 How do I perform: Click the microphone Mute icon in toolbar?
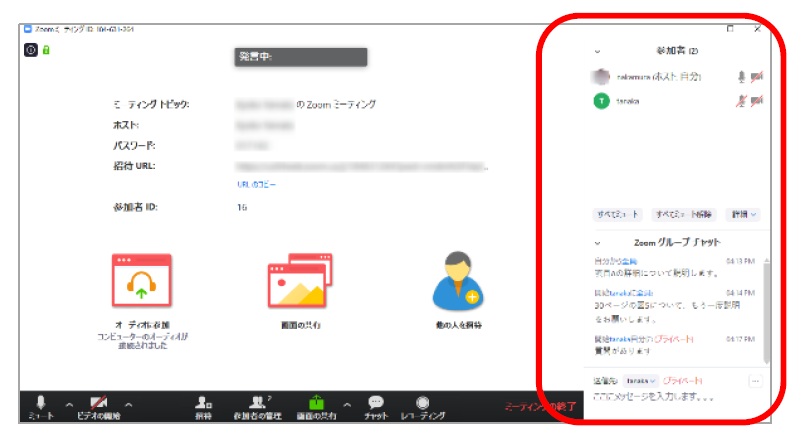pos(41,402)
